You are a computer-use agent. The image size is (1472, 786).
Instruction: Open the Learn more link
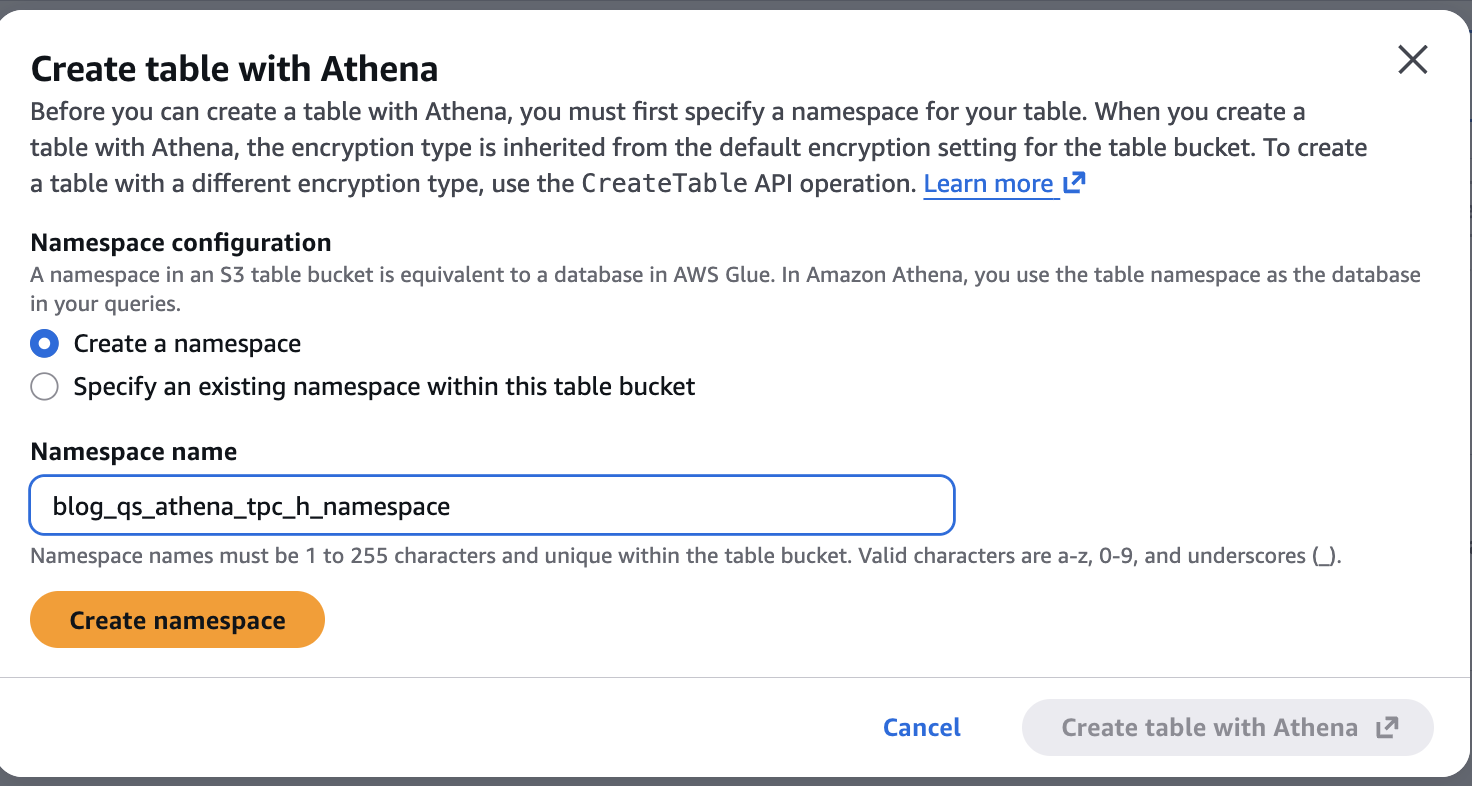click(988, 184)
